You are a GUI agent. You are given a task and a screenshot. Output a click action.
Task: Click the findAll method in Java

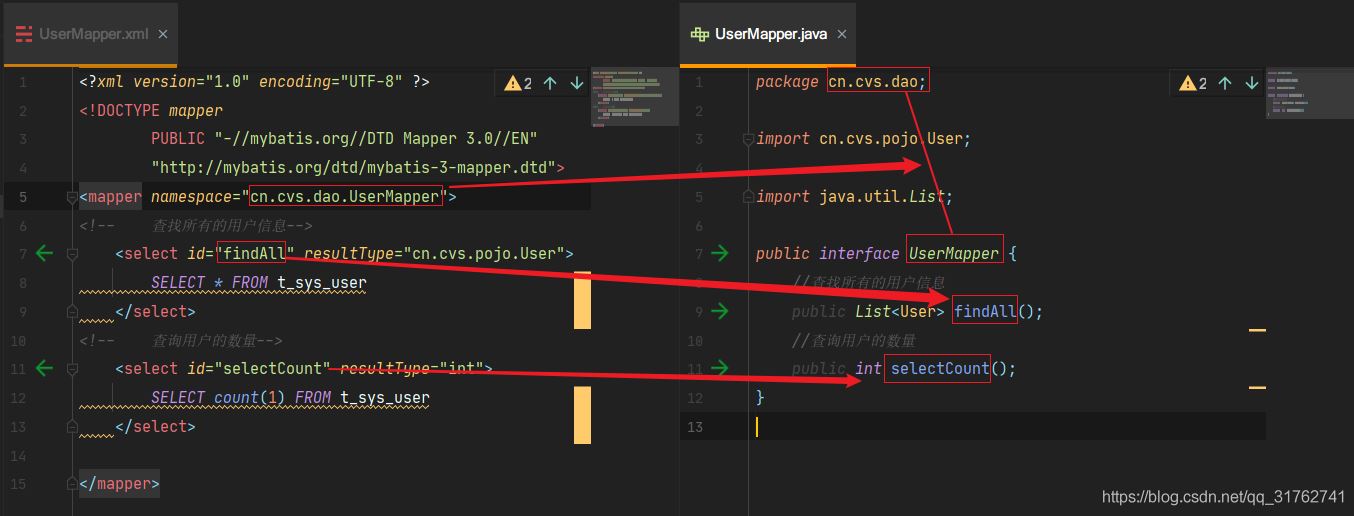point(985,311)
